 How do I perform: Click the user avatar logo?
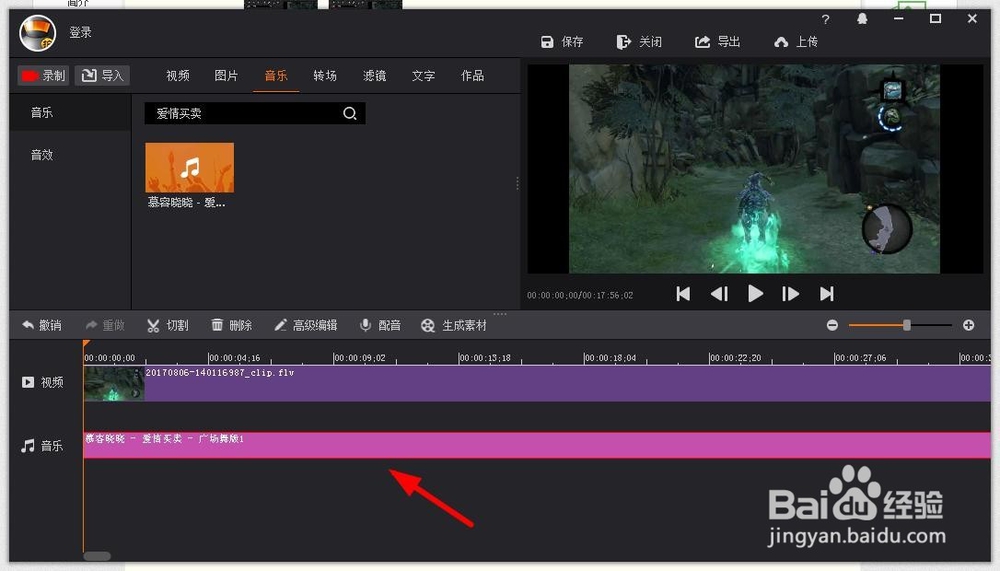tap(38, 33)
